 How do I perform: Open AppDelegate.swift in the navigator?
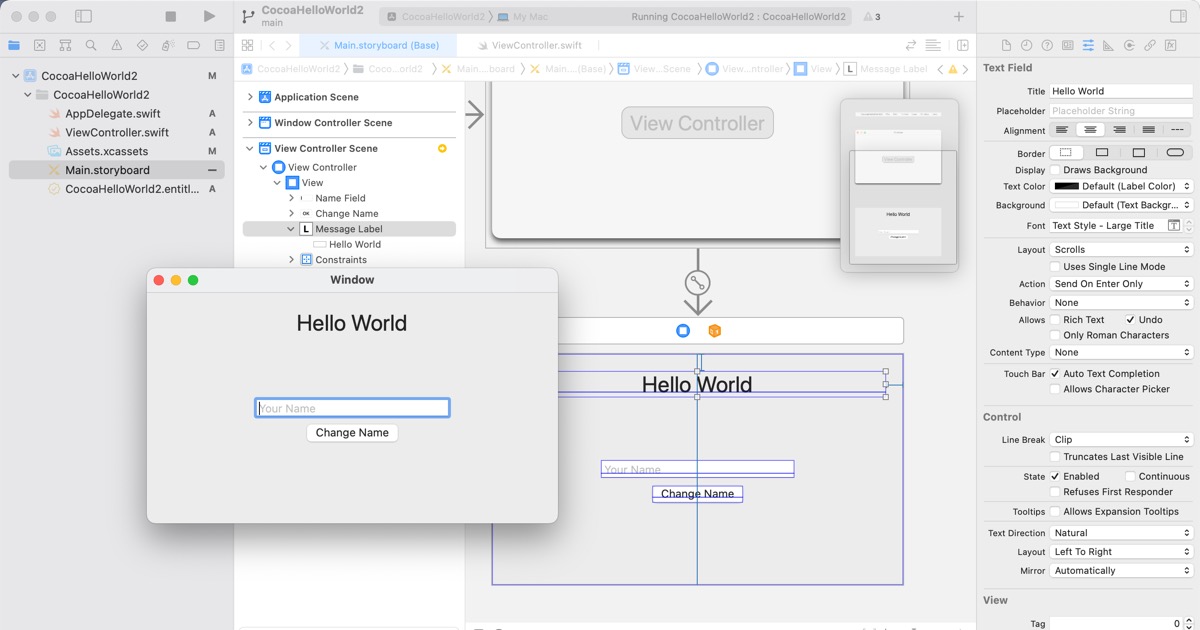point(113,114)
